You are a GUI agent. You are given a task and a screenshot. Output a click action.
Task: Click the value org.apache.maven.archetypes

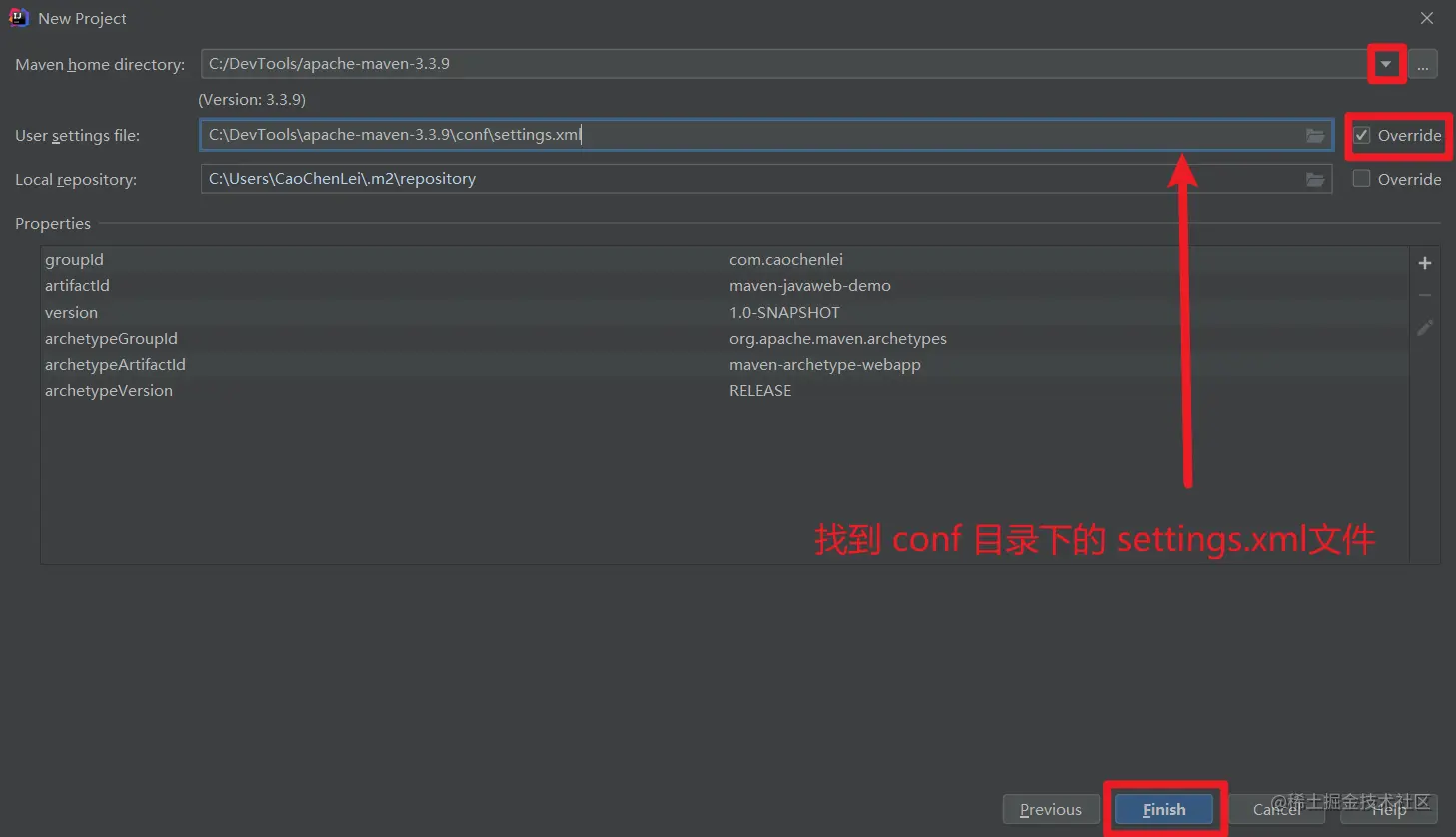838,338
